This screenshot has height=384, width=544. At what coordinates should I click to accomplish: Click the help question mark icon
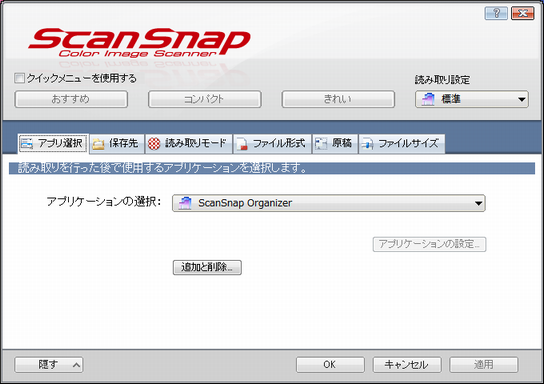[x=496, y=13]
